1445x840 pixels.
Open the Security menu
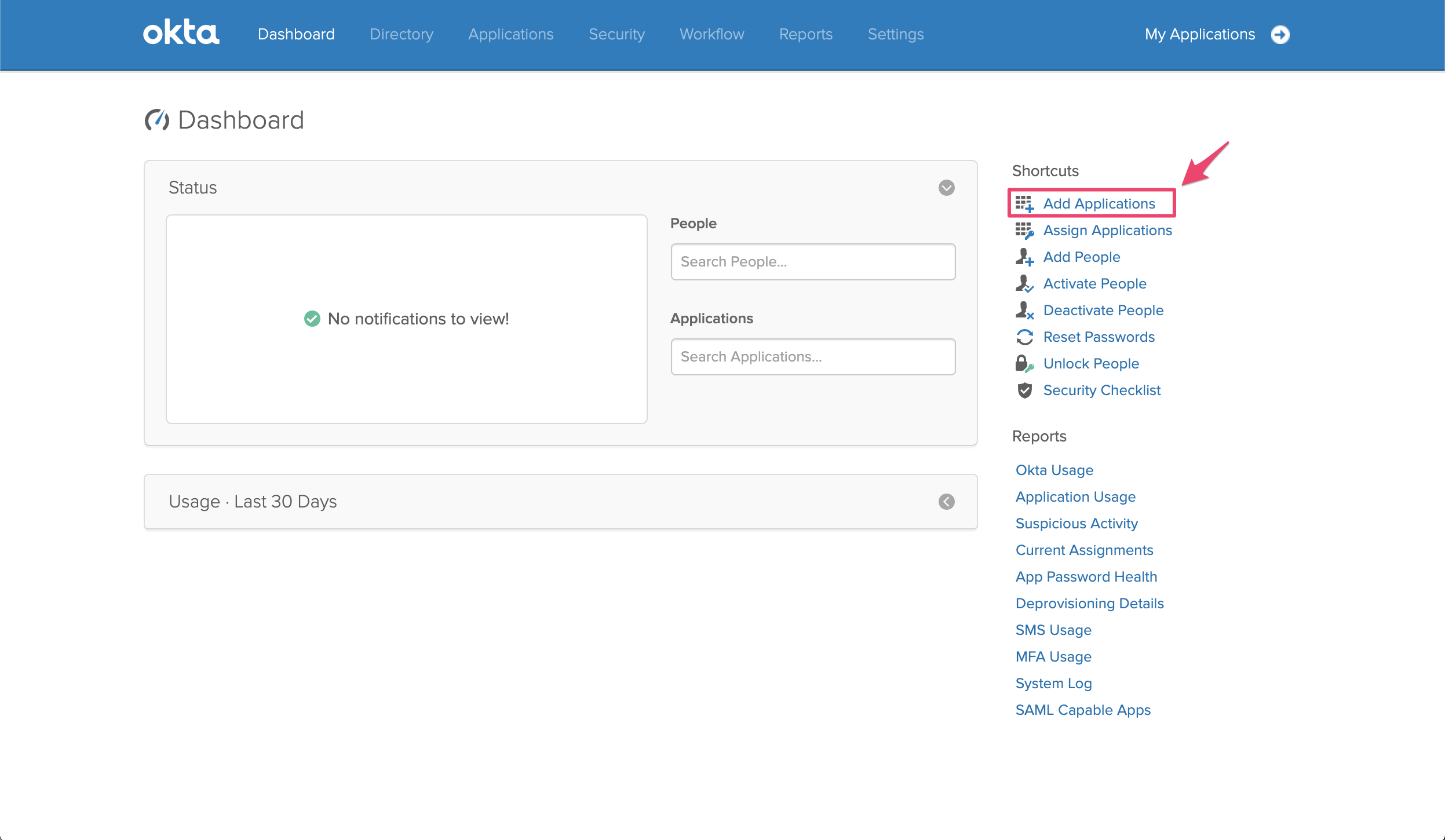pos(616,34)
